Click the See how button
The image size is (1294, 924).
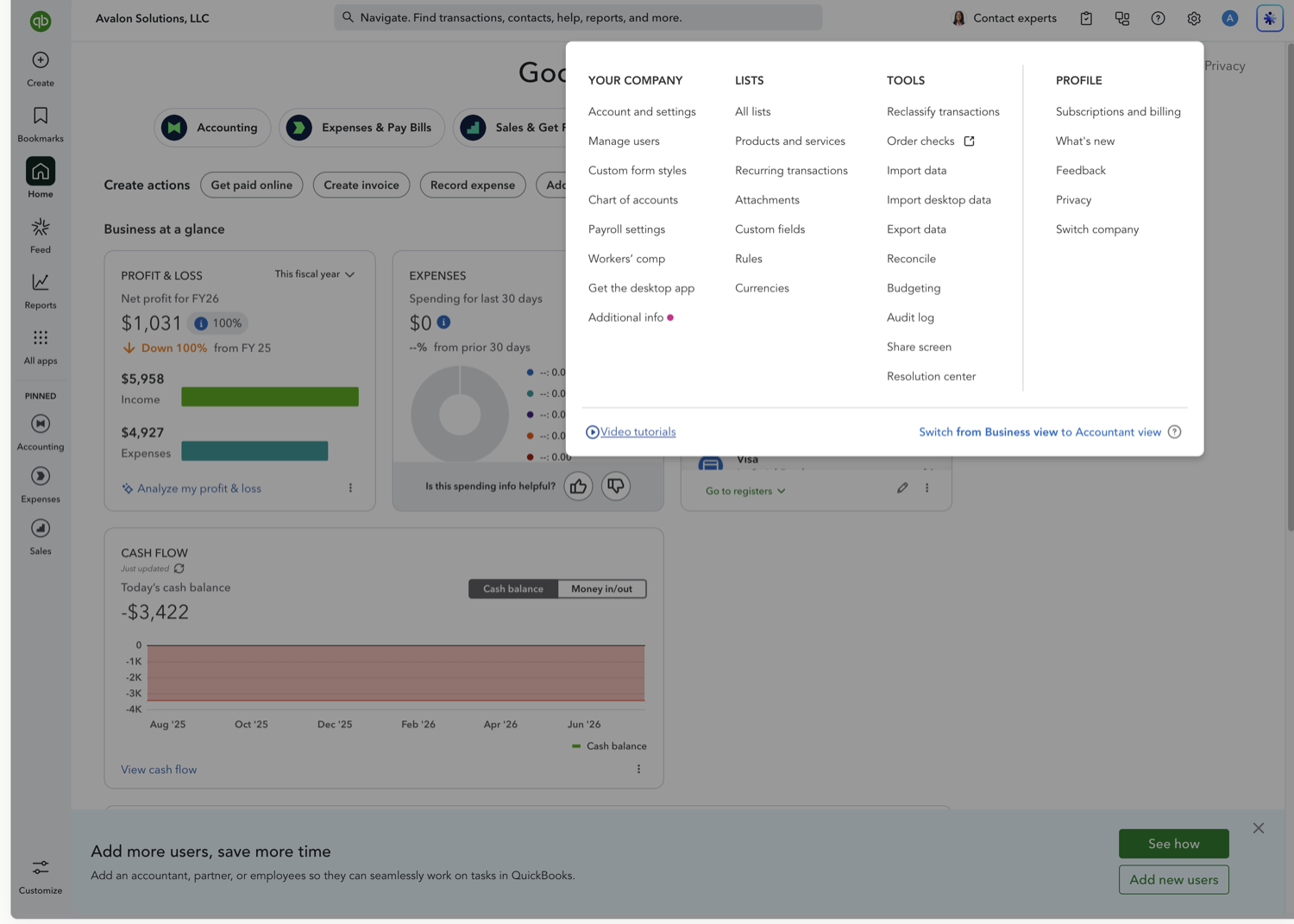pyautogui.click(x=1173, y=844)
